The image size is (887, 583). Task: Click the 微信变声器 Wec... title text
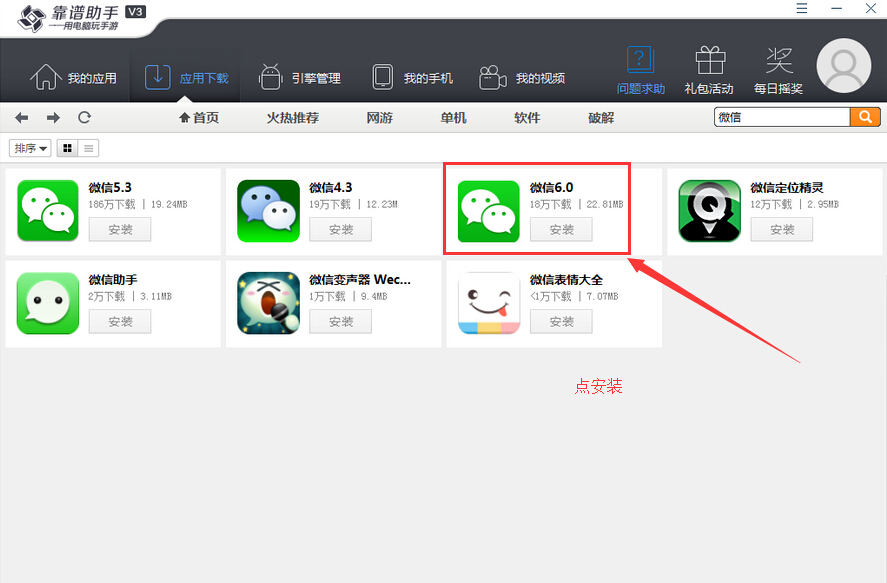(360, 279)
